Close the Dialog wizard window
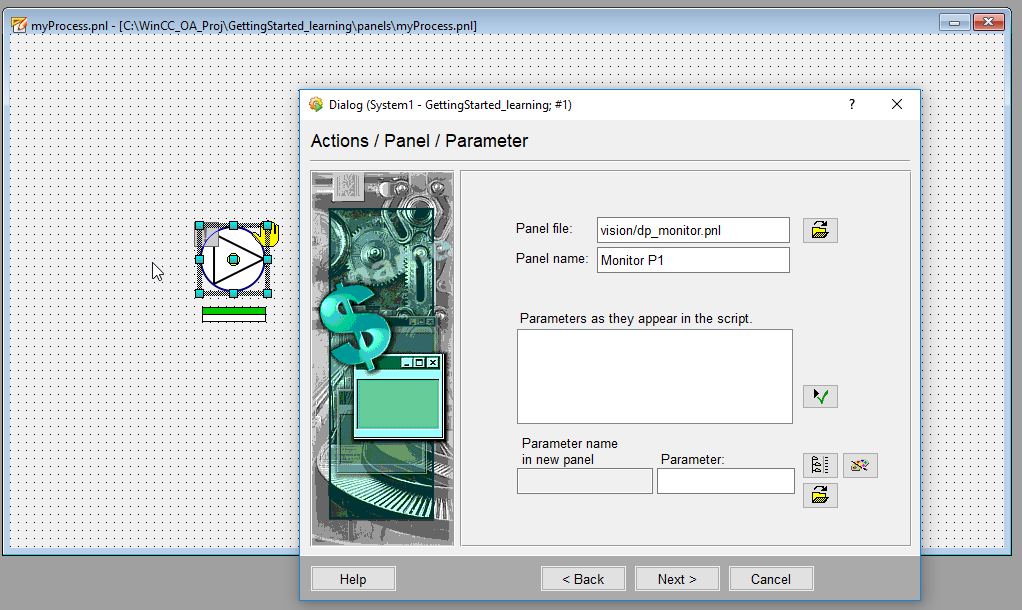Image resolution: width=1022 pixels, height=610 pixels. pyautogui.click(x=897, y=104)
